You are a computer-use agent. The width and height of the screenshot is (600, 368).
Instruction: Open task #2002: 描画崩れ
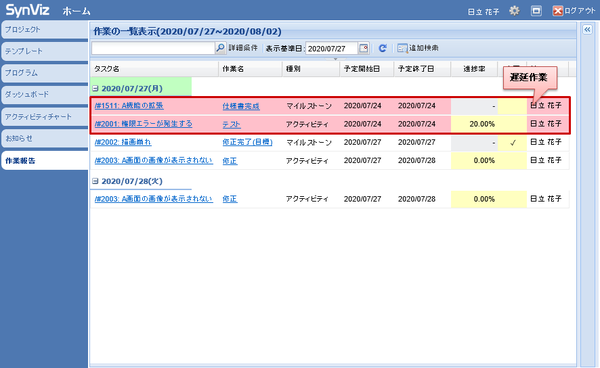pos(123,142)
